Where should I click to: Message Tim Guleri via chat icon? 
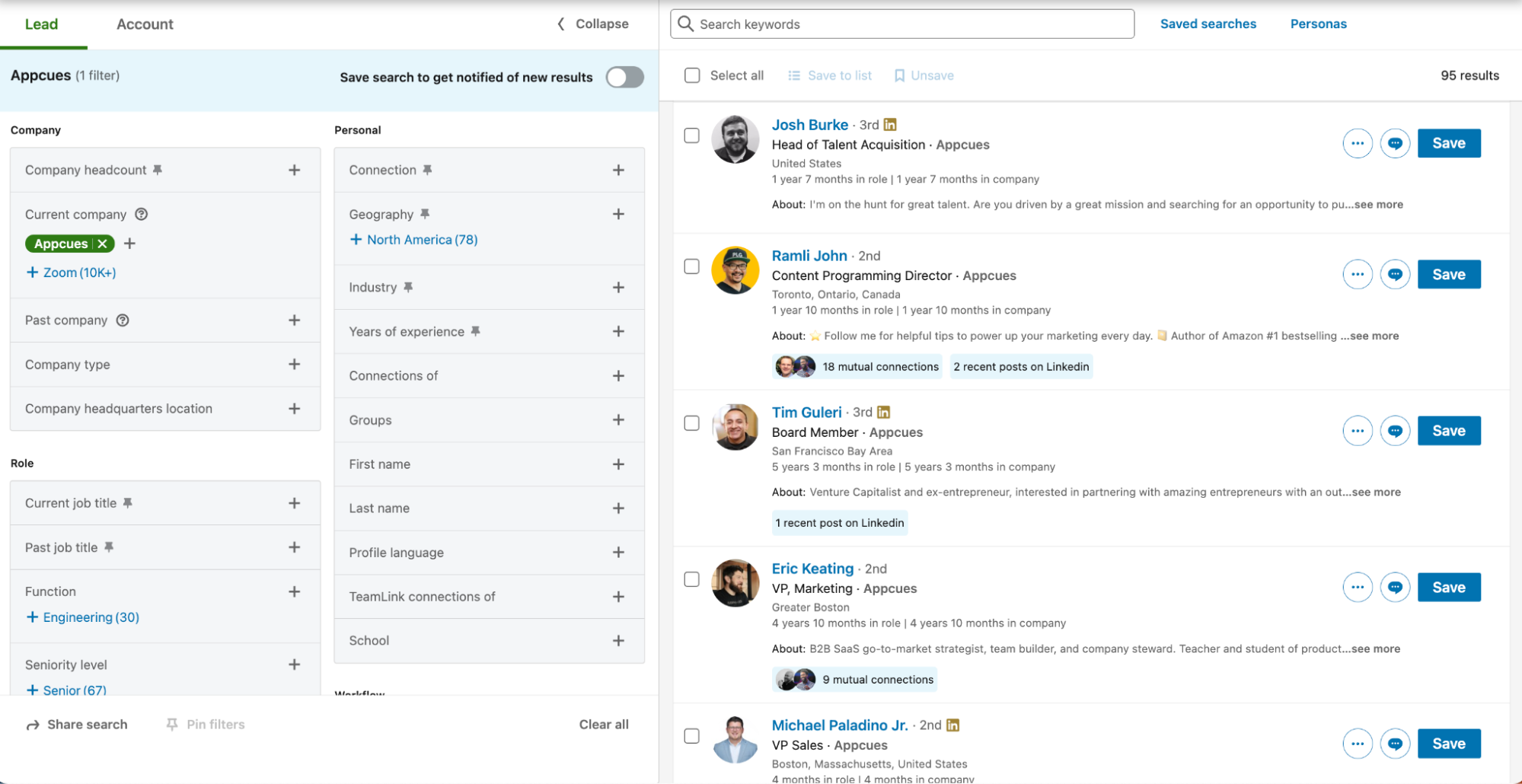[x=1395, y=431]
